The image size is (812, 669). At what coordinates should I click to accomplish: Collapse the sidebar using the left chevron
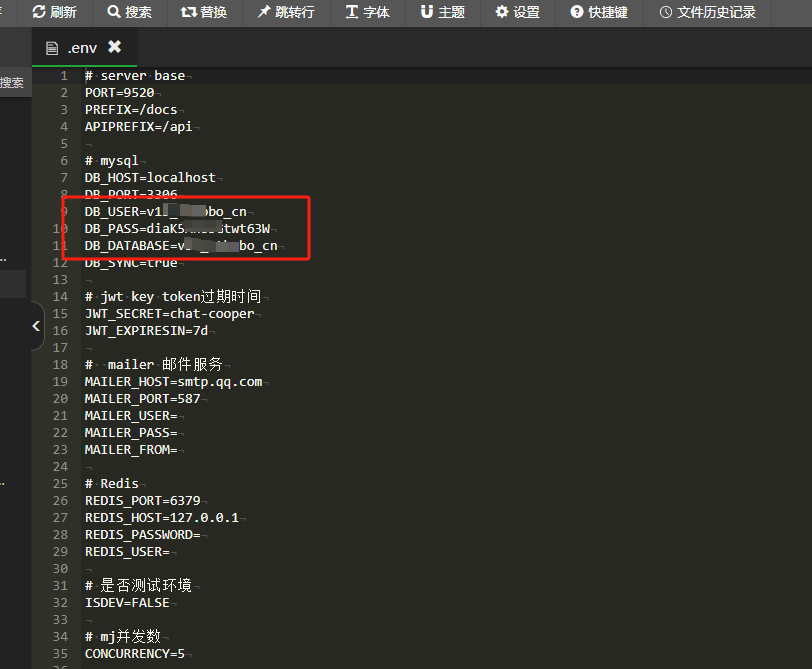(x=35, y=326)
